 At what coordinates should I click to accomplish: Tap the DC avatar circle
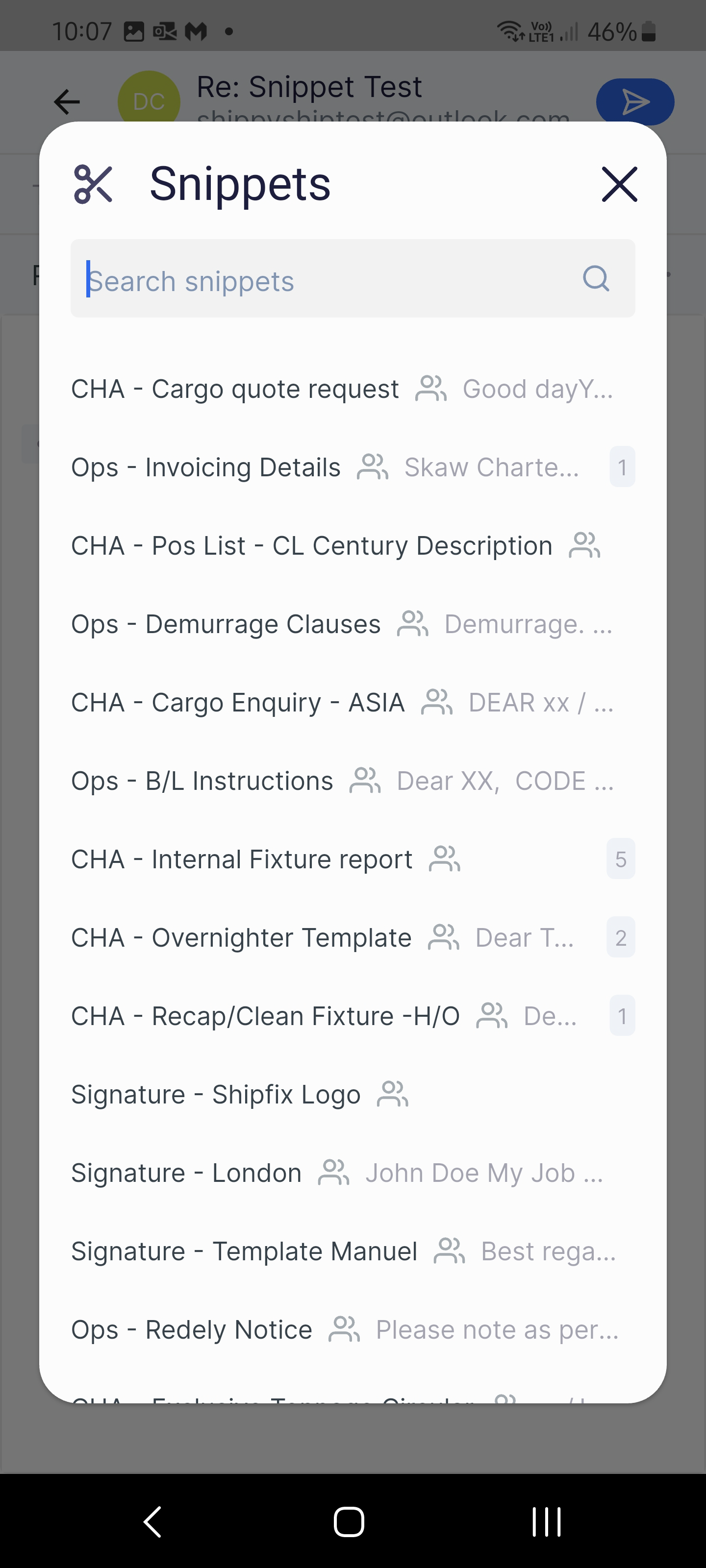(149, 101)
